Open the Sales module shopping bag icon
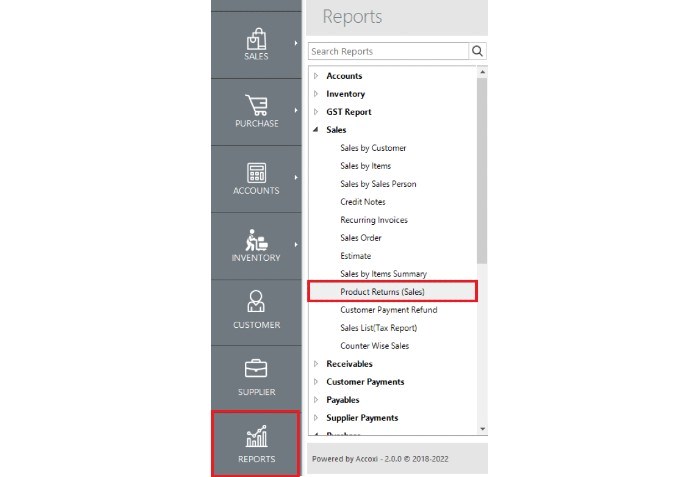 click(x=256, y=38)
